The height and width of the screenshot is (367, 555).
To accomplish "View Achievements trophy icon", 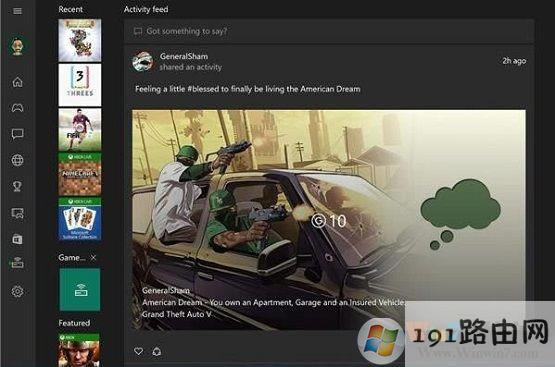I will coord(17,186).
